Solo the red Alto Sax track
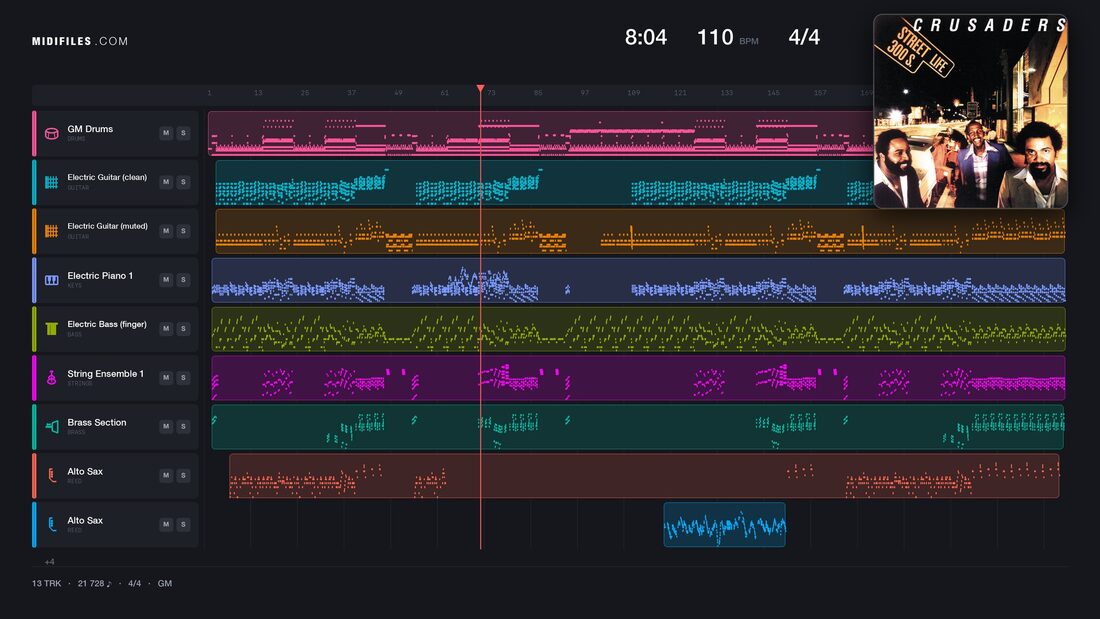1100x619 pixels. (183, 475)
